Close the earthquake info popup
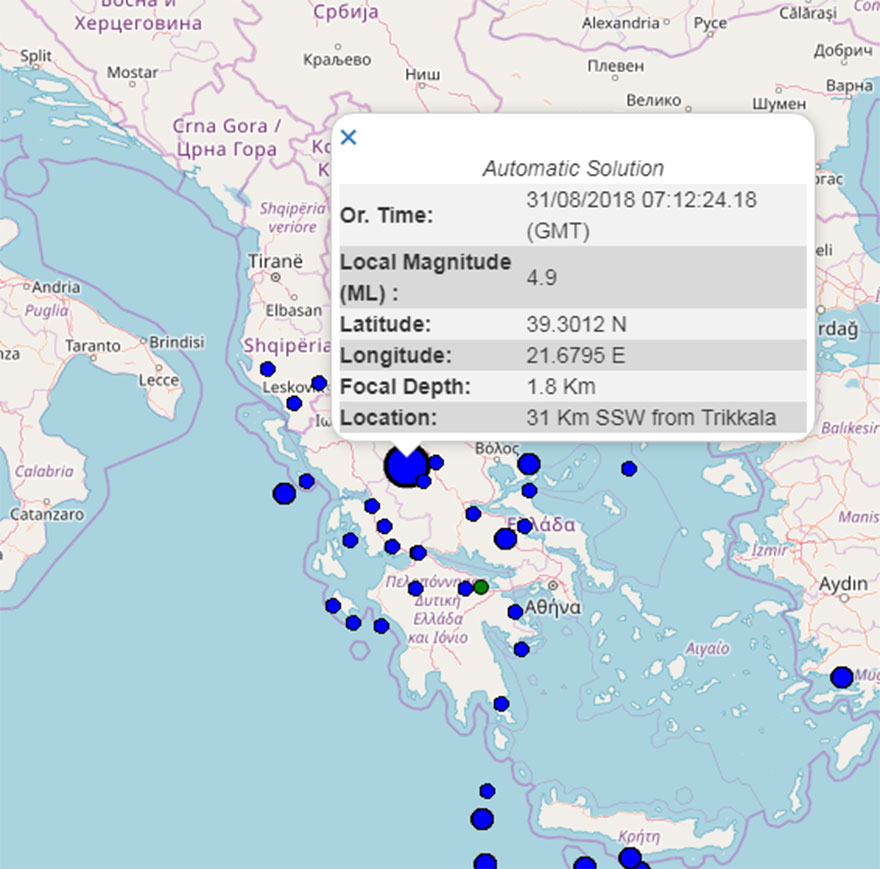 [348, 137]
